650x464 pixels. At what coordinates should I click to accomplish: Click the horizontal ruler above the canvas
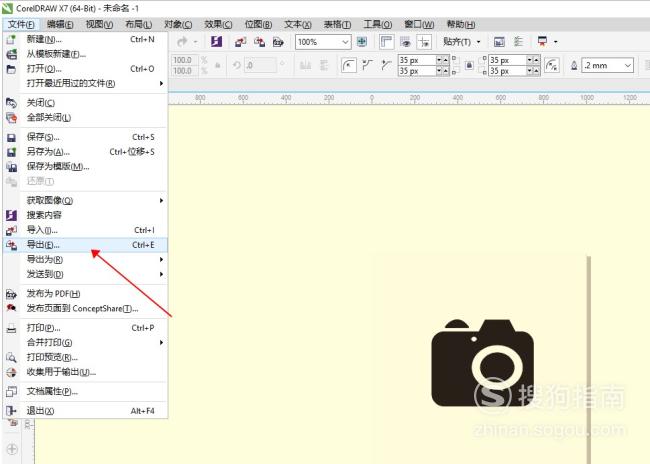tap(409, 98)
